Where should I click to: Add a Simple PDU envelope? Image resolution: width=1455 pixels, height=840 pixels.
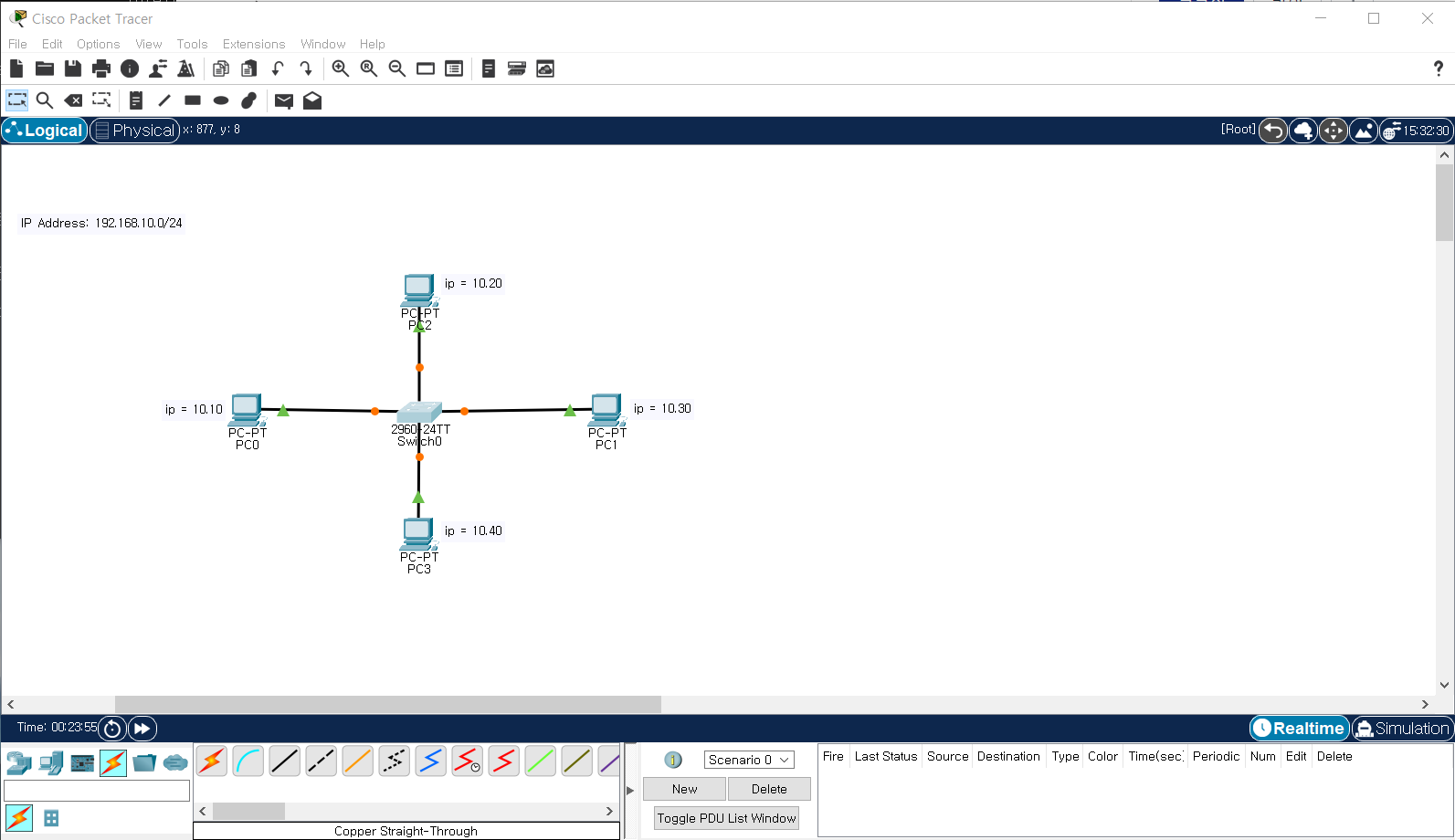(x=284, y=100)
